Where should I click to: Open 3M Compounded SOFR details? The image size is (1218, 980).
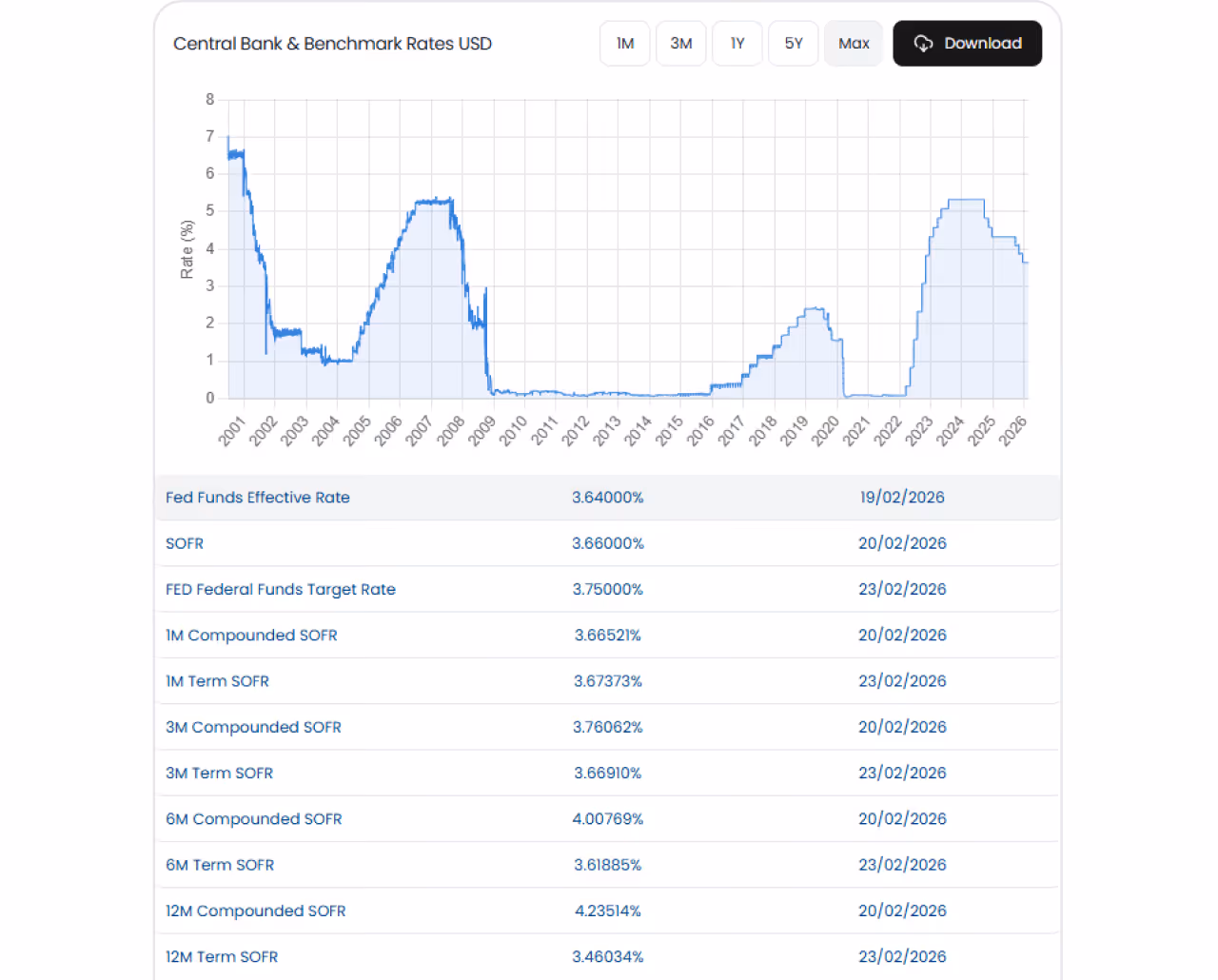253,727
